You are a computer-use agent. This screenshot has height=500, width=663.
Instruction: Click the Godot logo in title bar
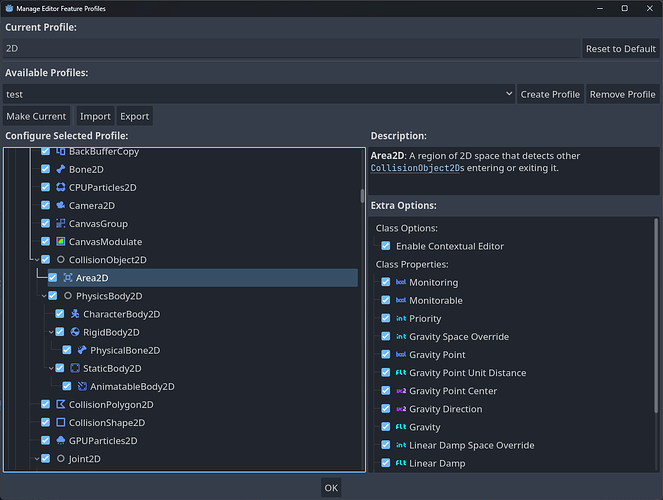click(9, 8)
